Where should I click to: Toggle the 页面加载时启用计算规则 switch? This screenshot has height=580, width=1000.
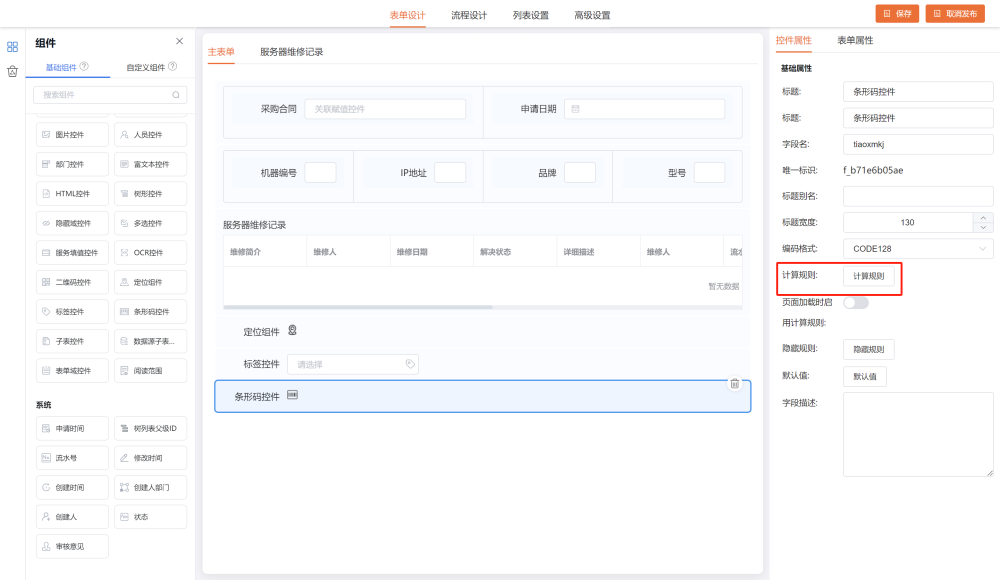pos(855,302)
